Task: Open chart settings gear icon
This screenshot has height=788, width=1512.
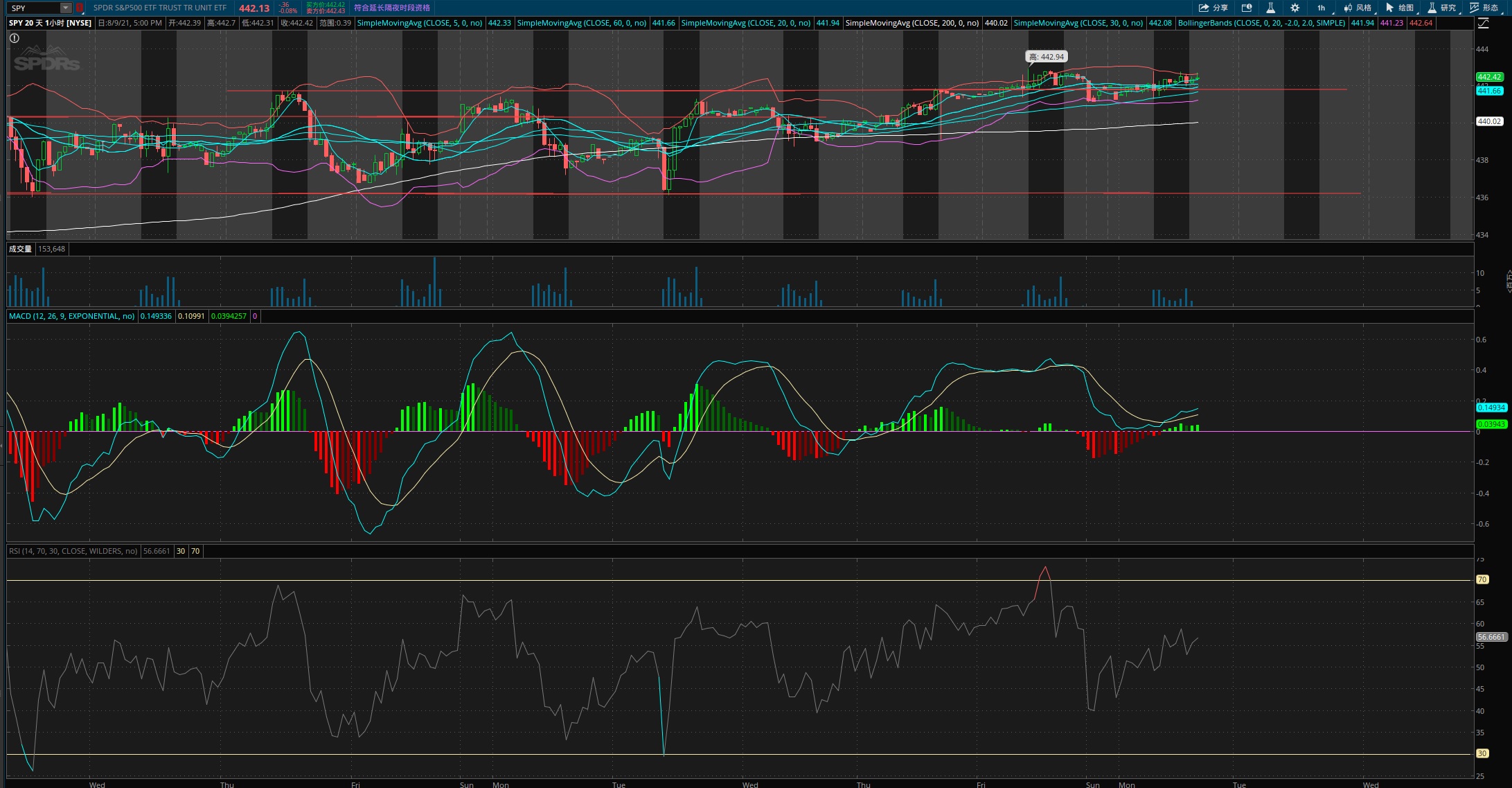Action: [1295, 8]
